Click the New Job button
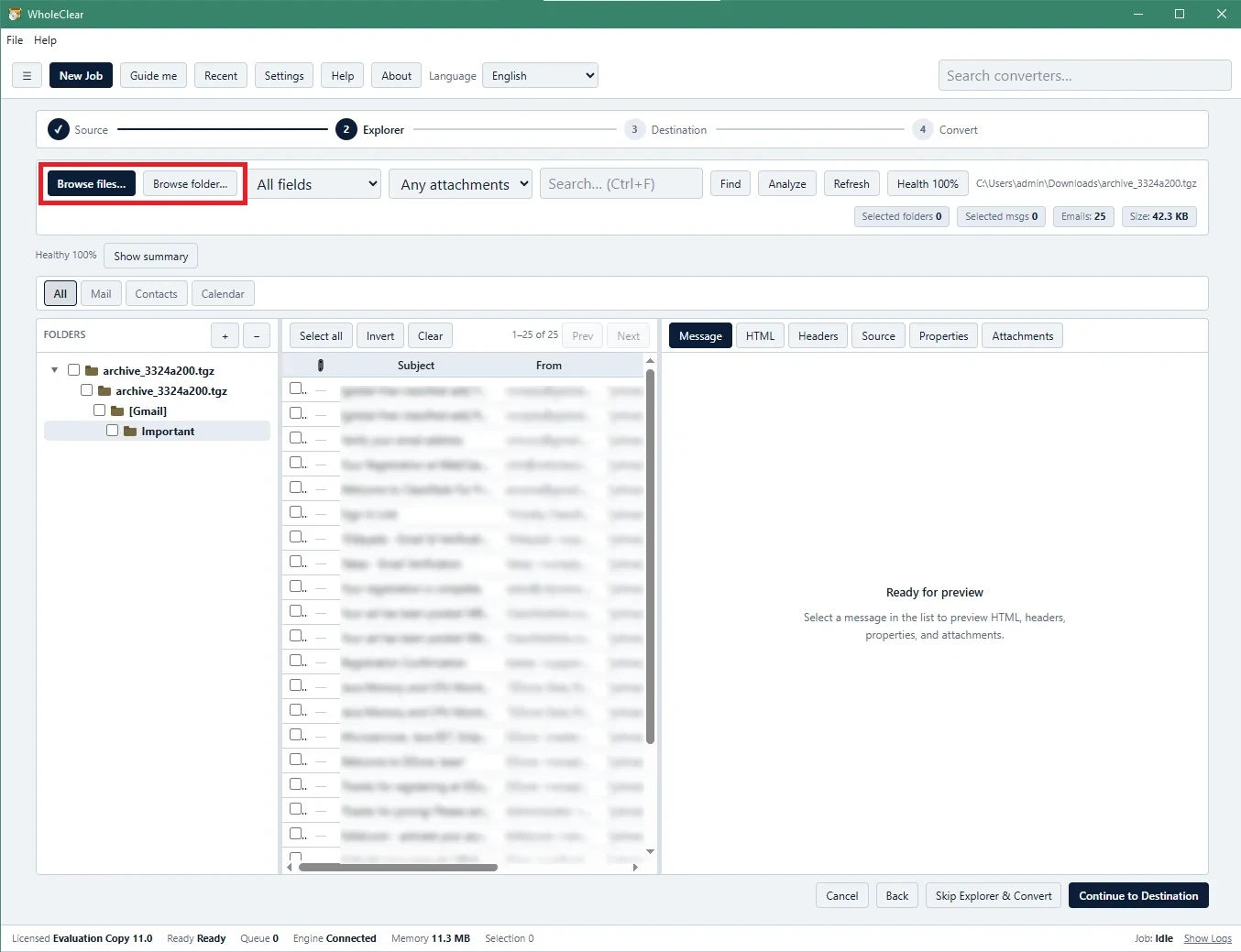 pyautogui.click(x=81, y=76)
